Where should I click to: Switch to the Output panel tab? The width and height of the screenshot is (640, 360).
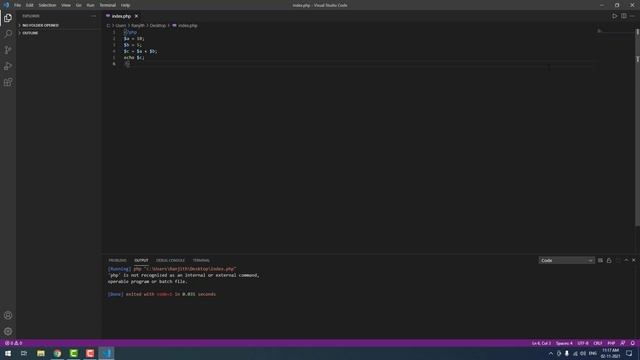tap(141, 260)
